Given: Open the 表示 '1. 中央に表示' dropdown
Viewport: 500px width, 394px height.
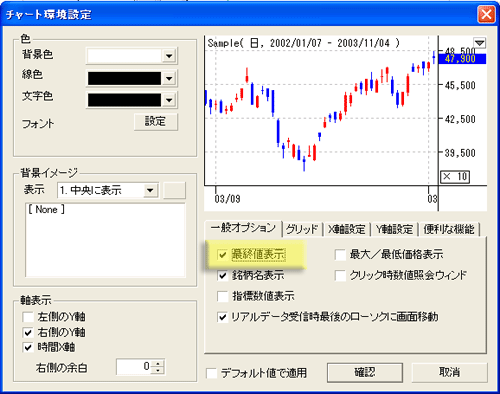Looking at the screenshot, I should pyautogui.click(x=150, y=190).
